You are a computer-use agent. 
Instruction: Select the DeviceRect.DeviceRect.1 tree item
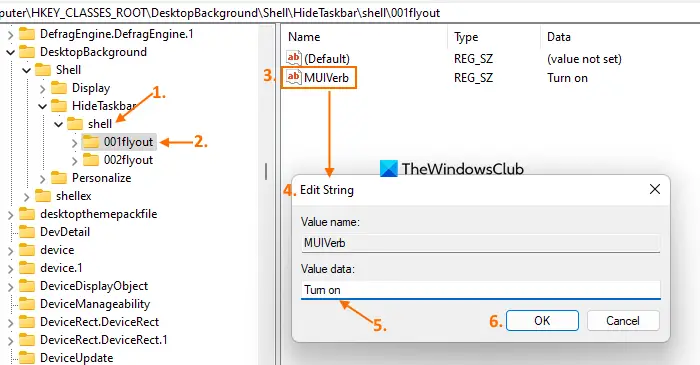104,340
